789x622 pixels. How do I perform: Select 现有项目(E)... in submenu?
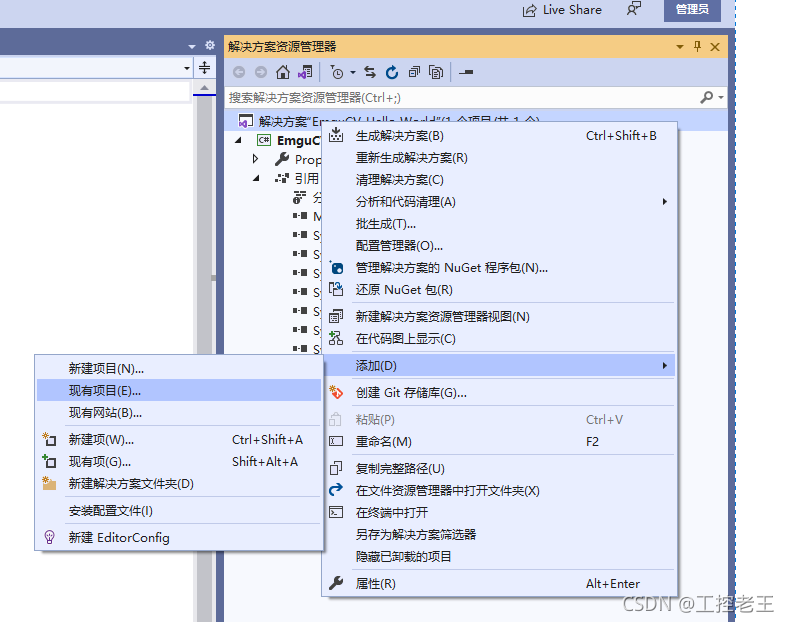coord(179,391)
